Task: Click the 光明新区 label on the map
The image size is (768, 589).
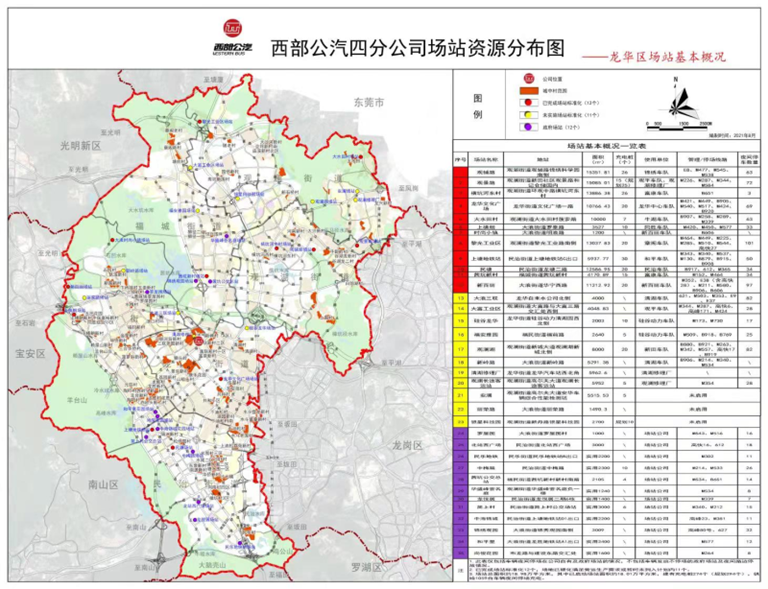Action: tap(80, 145)
